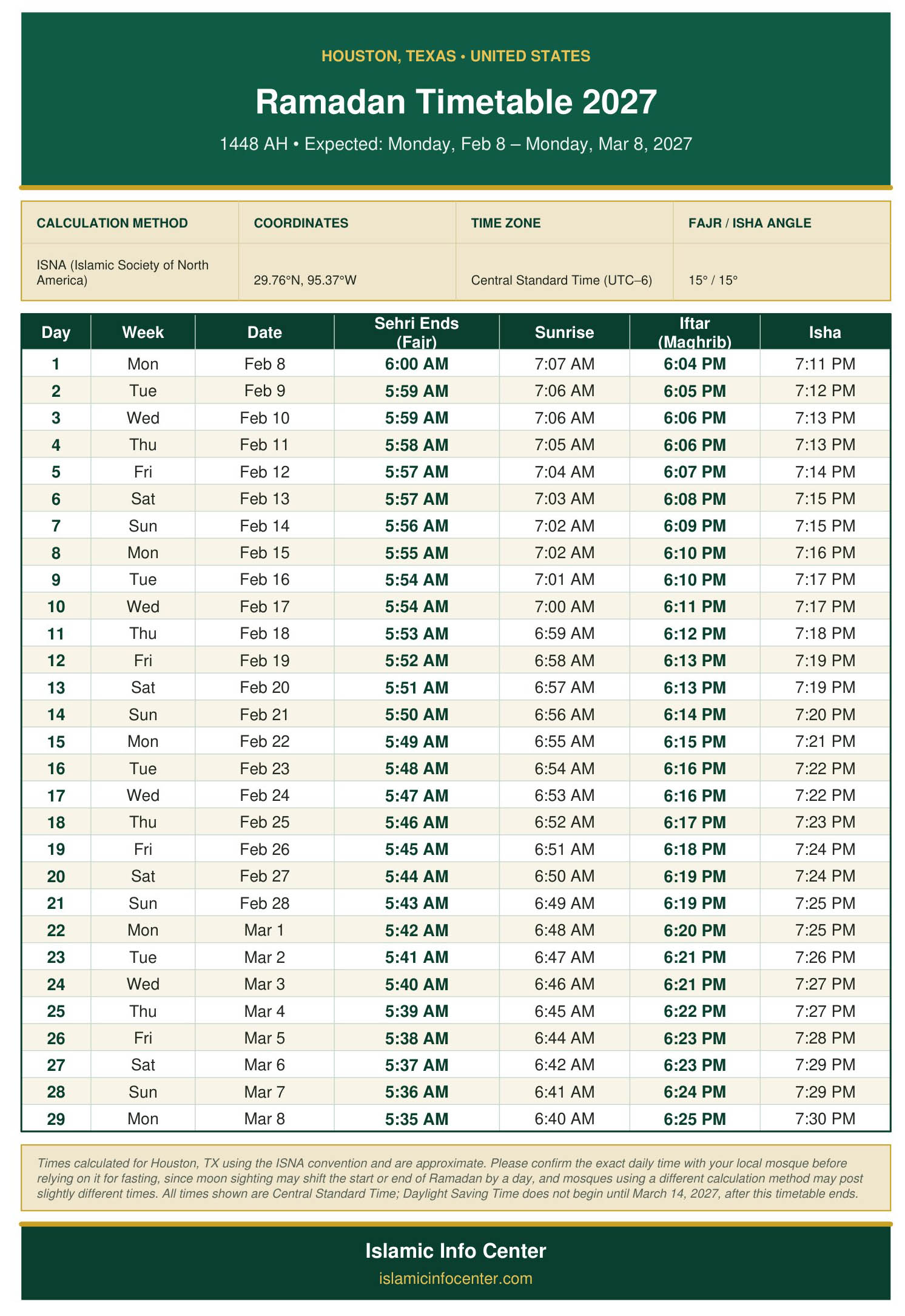
Task: Click the '15° / 15°' angle value
Action: point(713,280)
